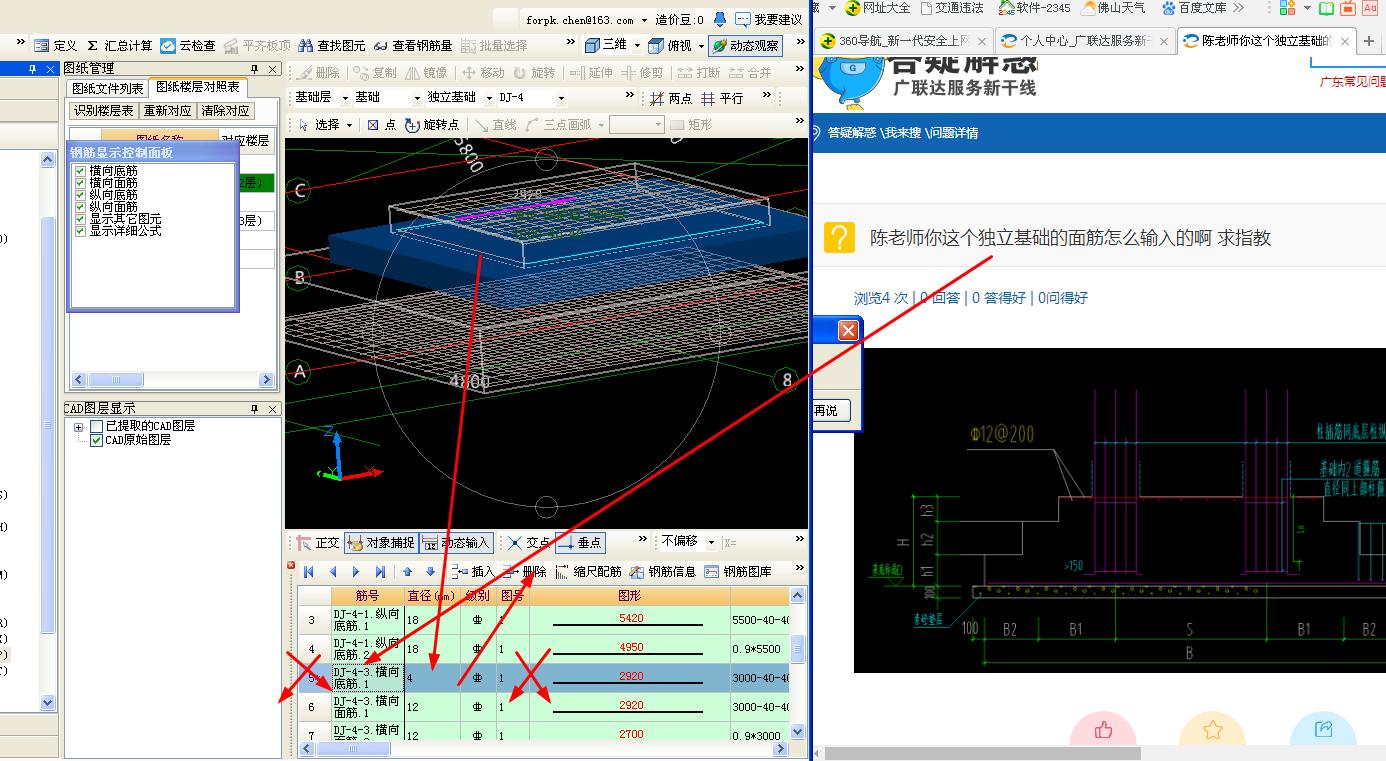
Task: Open 三维 view dropdown arrow
Action: tap(637, 46)
